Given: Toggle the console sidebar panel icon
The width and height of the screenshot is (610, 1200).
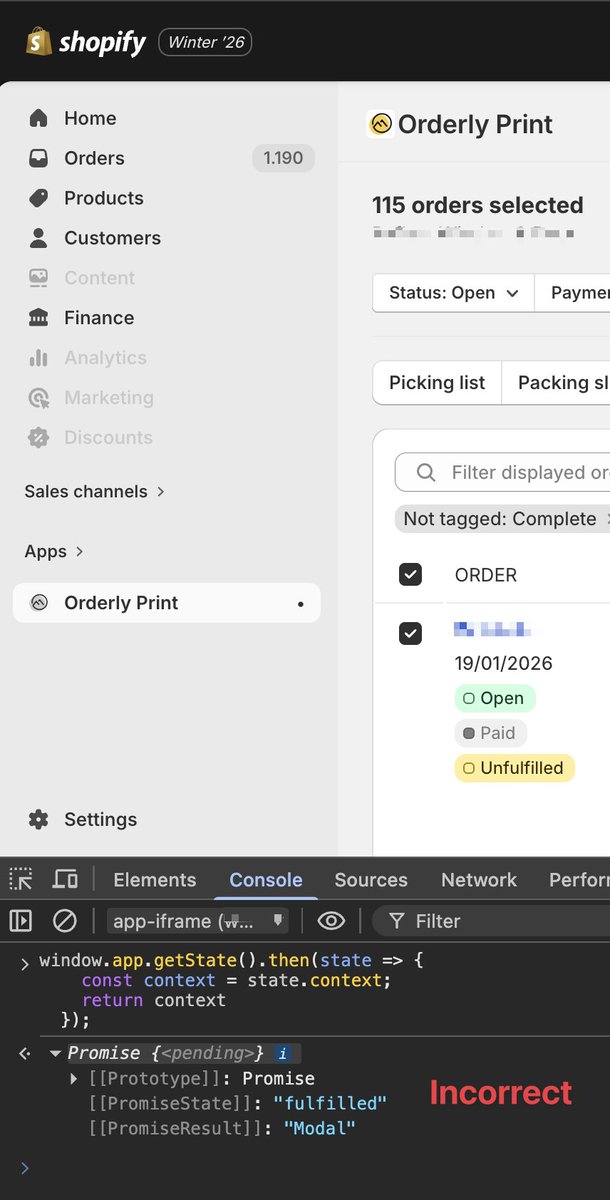Looking at the screenshot, I should (21, 921).
